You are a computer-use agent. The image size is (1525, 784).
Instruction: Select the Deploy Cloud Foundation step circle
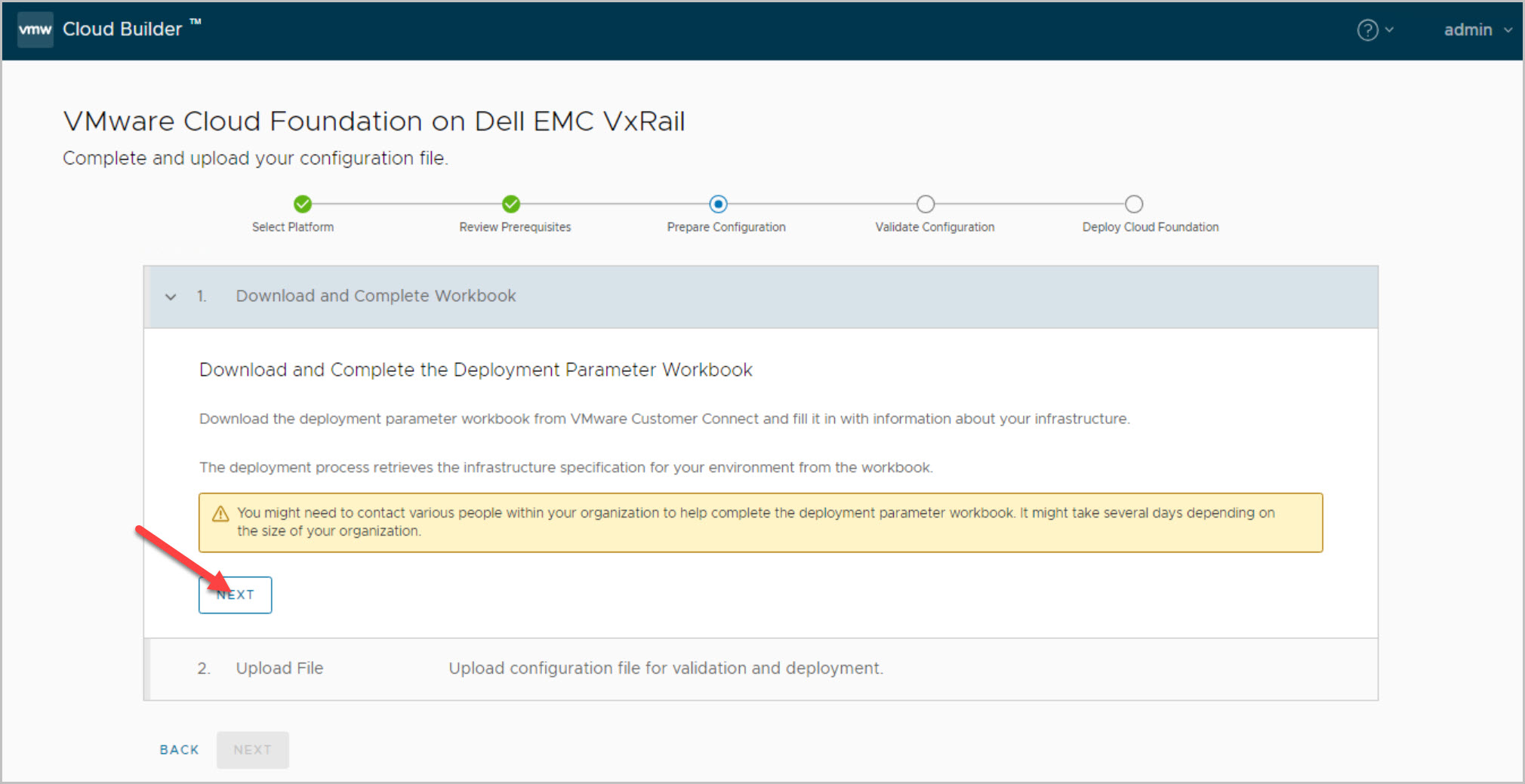click(1134, 204)
